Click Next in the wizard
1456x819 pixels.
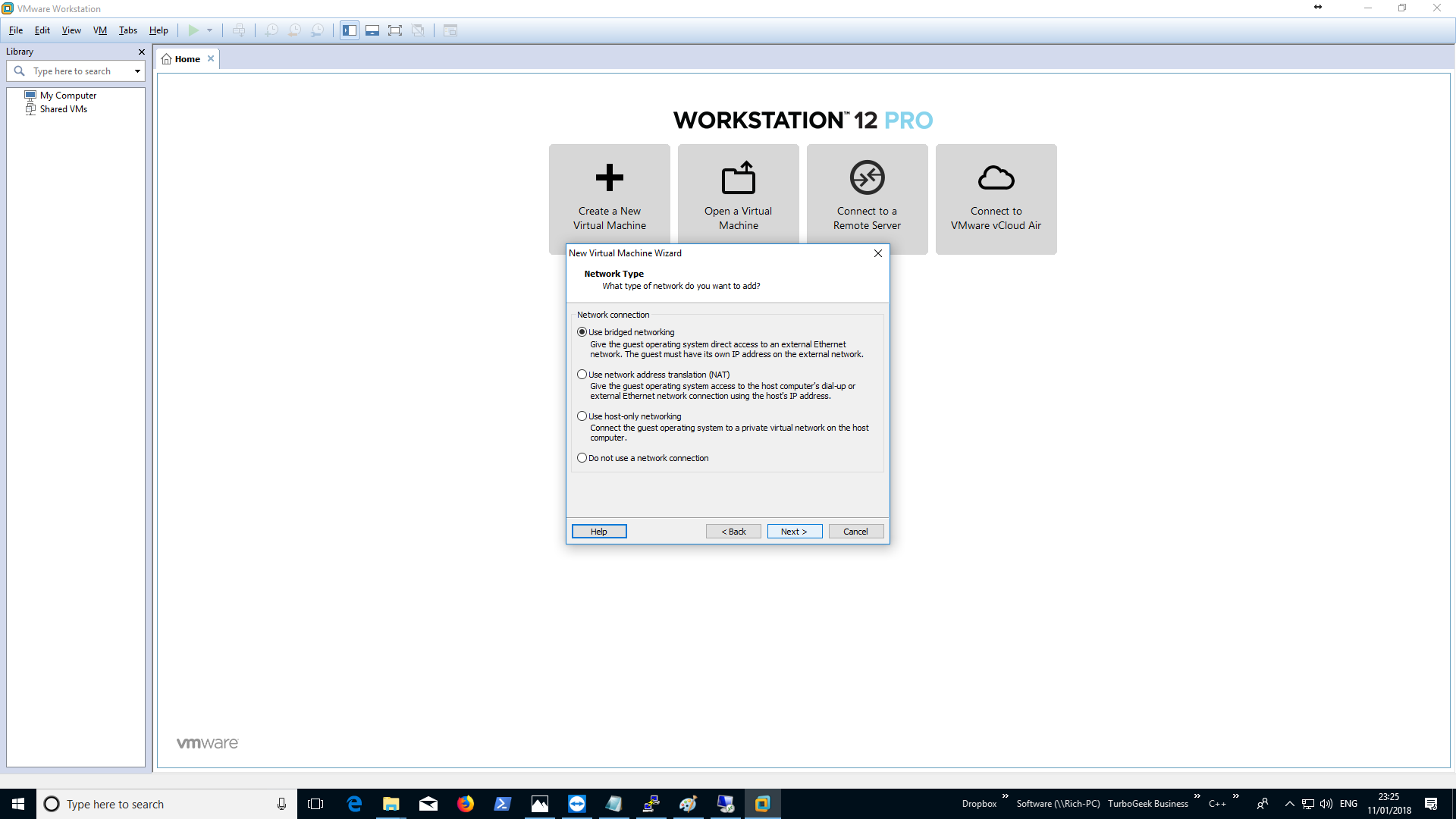pos(795,532)
